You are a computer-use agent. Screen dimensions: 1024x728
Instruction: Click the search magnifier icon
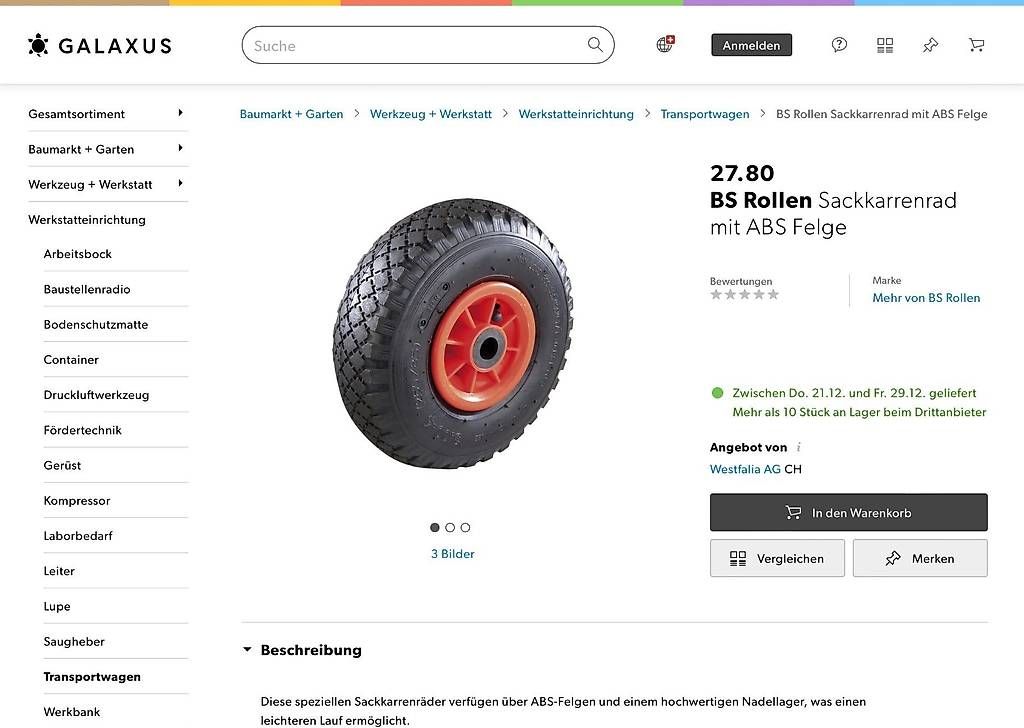595,45
